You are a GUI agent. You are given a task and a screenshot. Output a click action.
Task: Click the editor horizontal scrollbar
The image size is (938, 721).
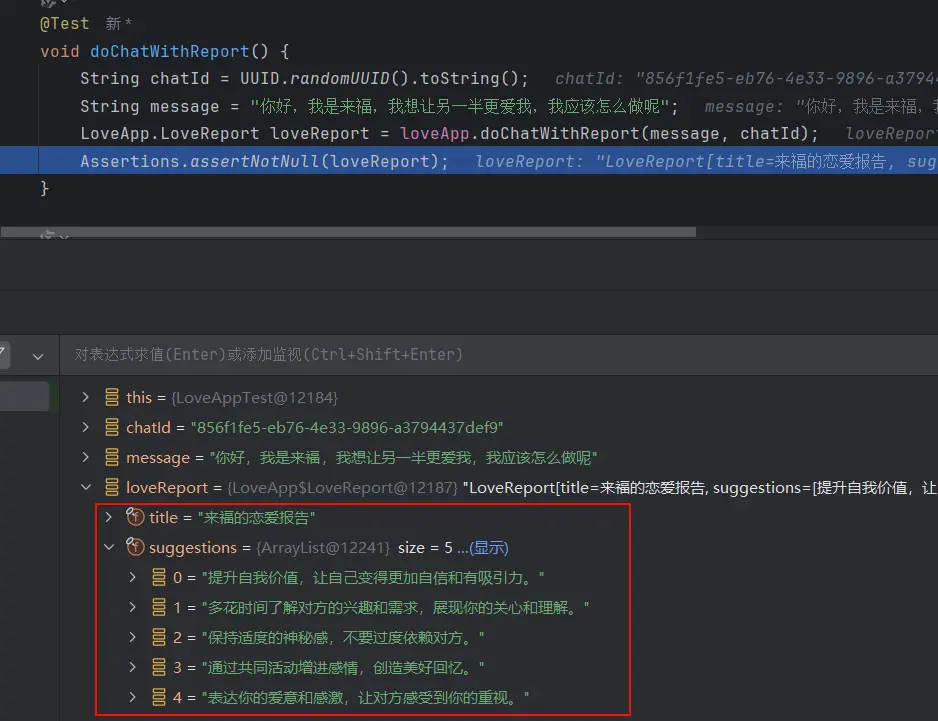348,232
